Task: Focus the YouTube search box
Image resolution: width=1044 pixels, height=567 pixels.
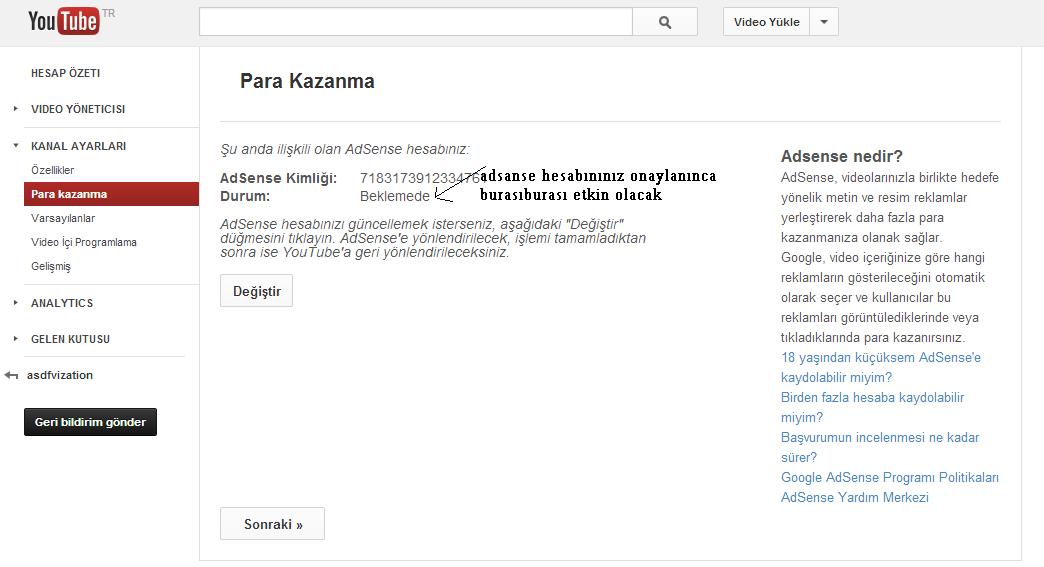Action: pos(415,22)
